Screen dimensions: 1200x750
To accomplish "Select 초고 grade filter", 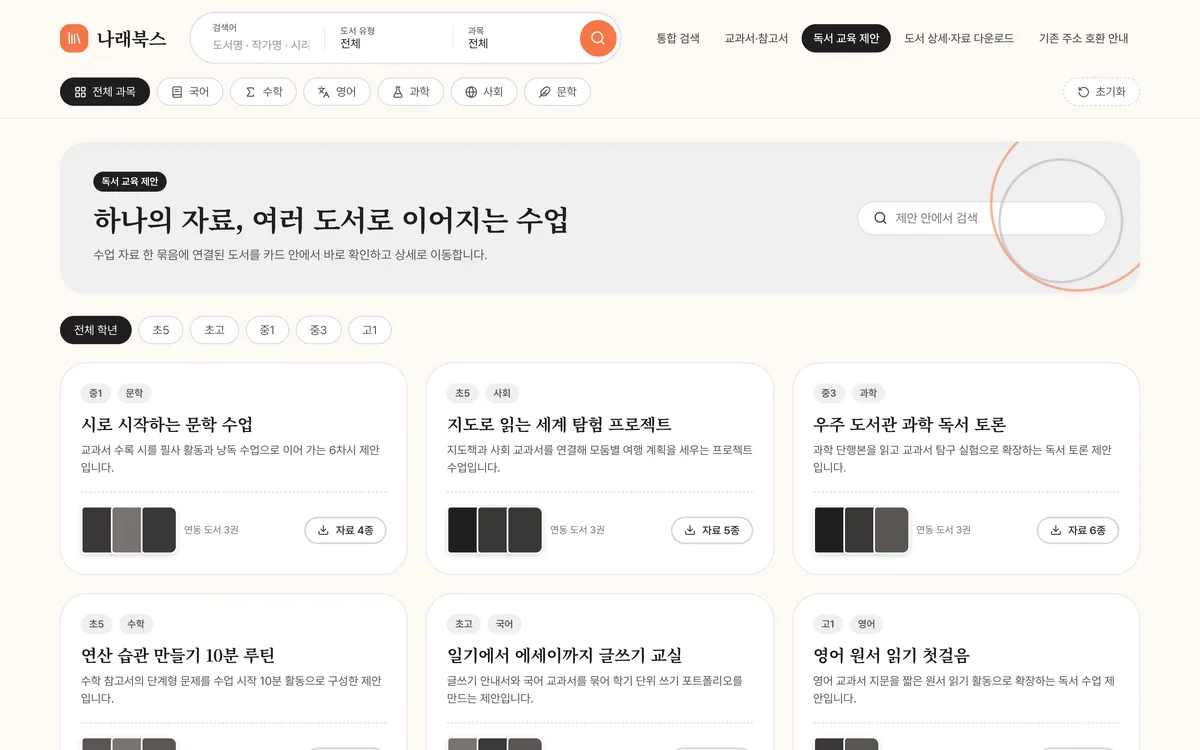I will tap(215, 330).
